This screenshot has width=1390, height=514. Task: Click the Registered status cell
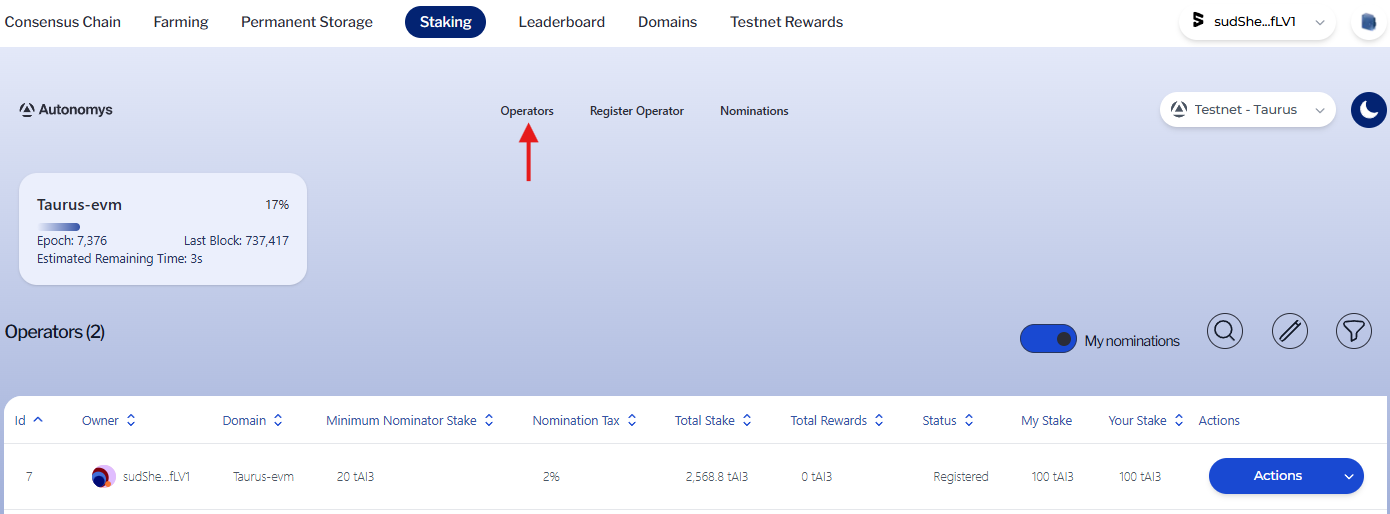click(961, 477)
